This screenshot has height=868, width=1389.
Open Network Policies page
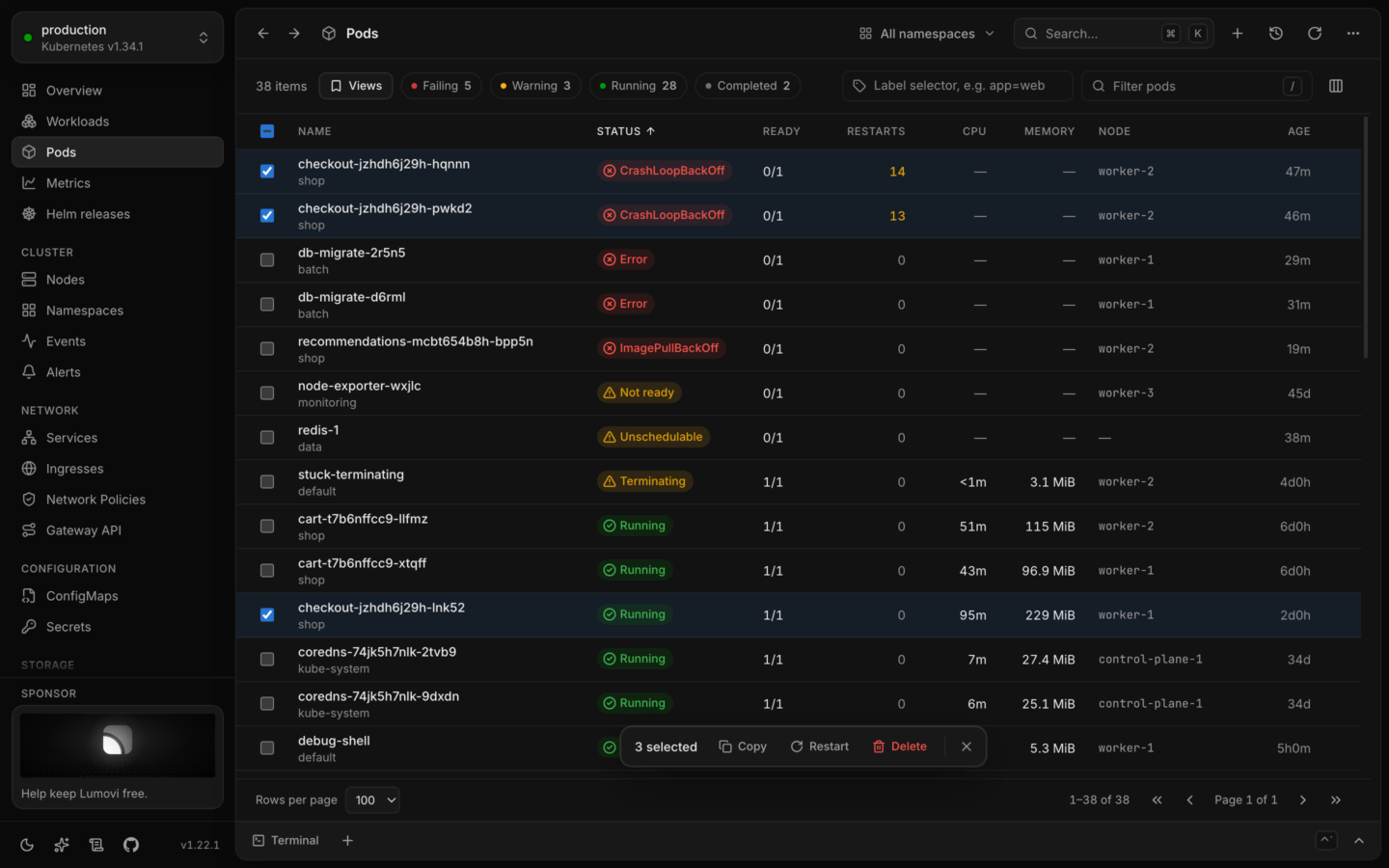point(118,500)
